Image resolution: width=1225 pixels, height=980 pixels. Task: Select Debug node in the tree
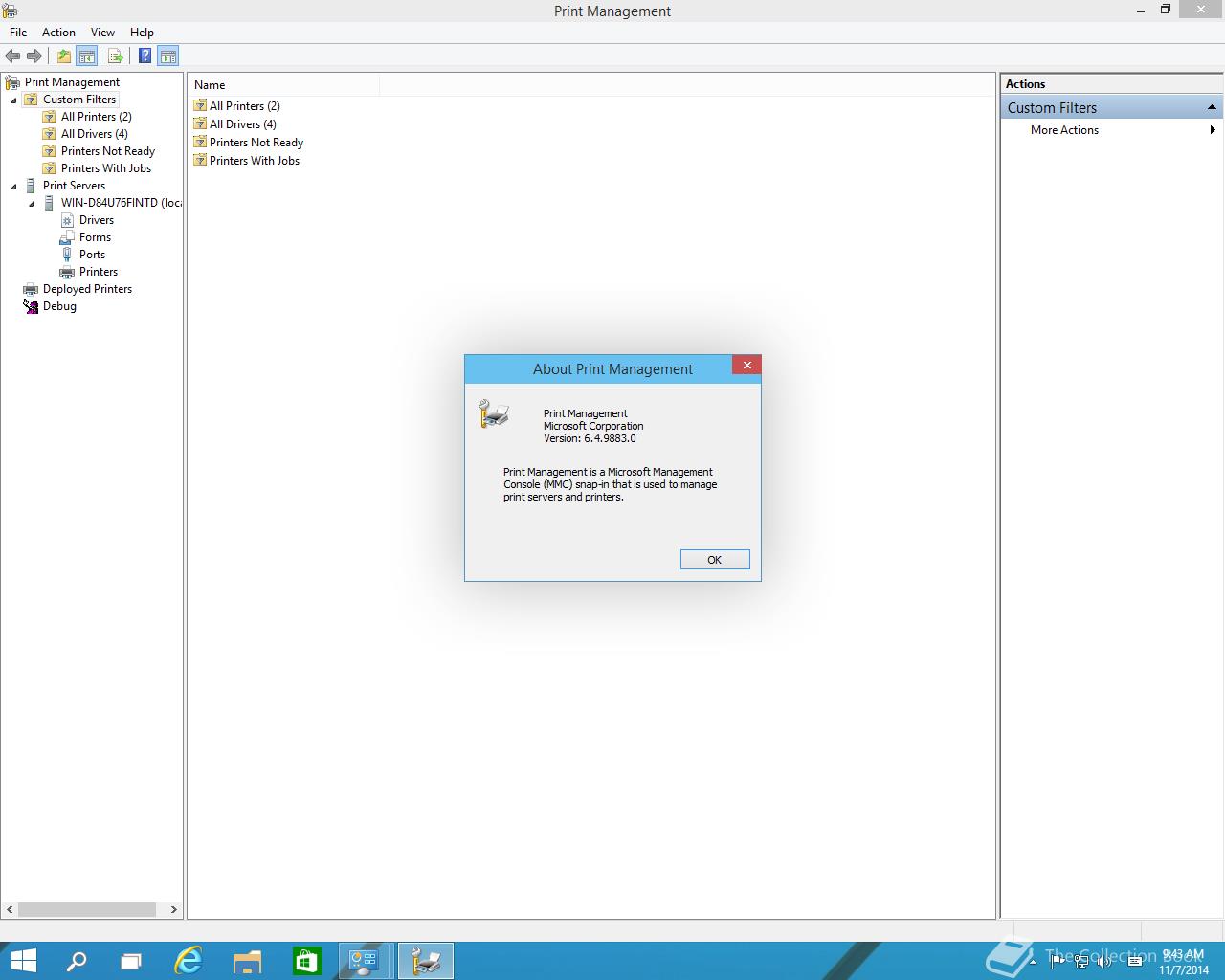point(59,306)
